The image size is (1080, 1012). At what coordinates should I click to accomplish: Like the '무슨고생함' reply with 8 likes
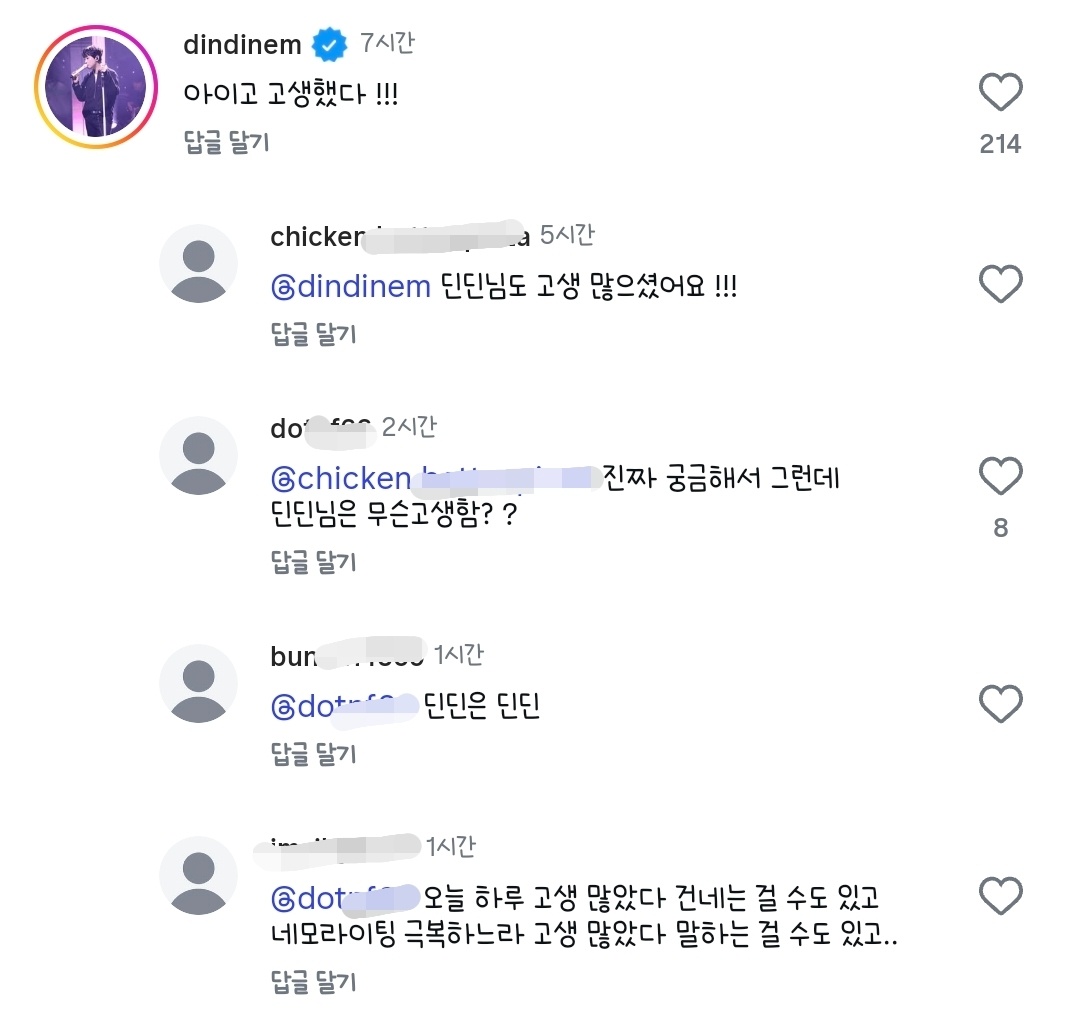[x=999, y=476]
